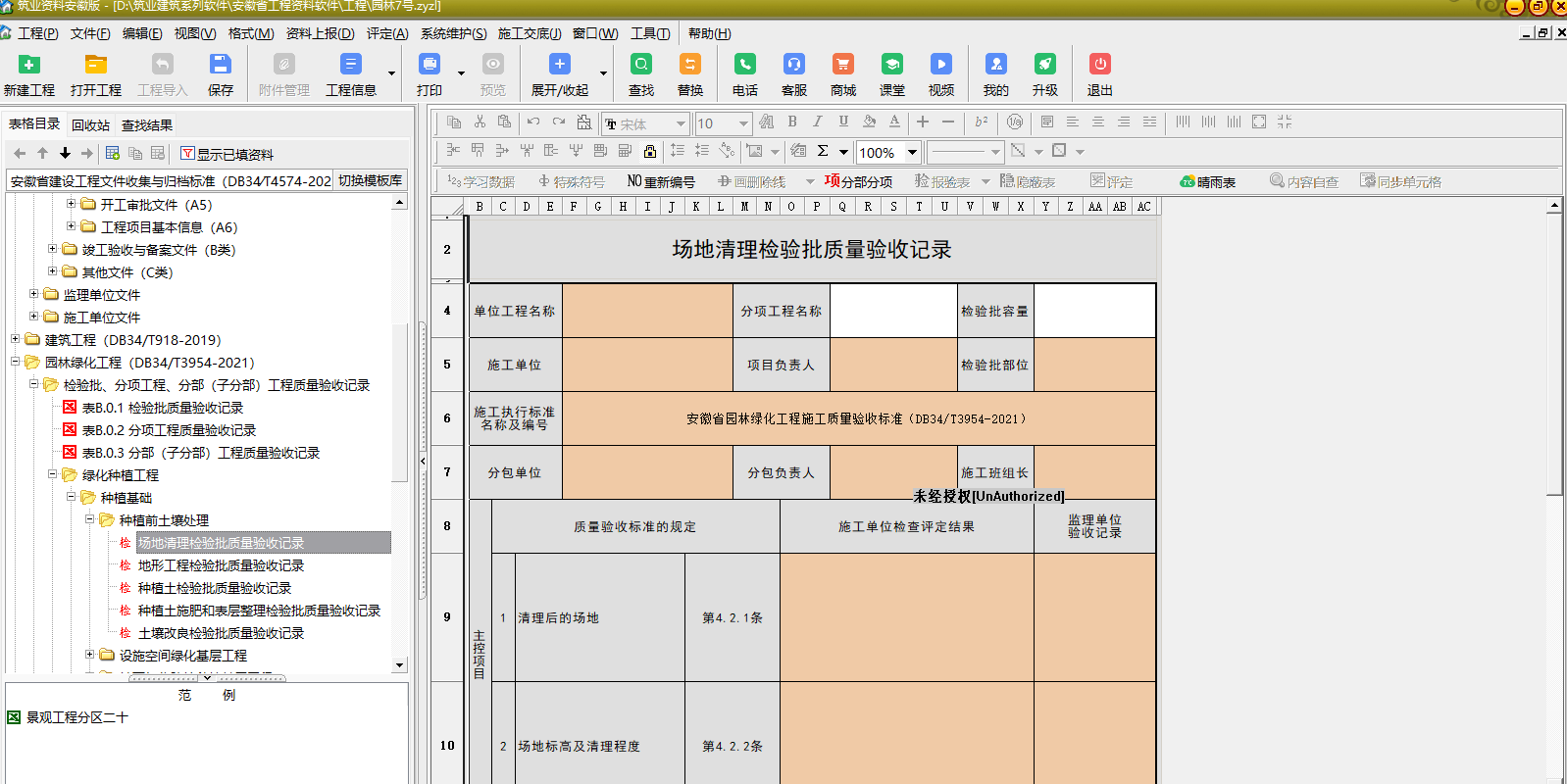This screenshot has width=1567, height=784.
Task: Collapse the 绿化种植工程 tree node
Action: coord(53,474)
